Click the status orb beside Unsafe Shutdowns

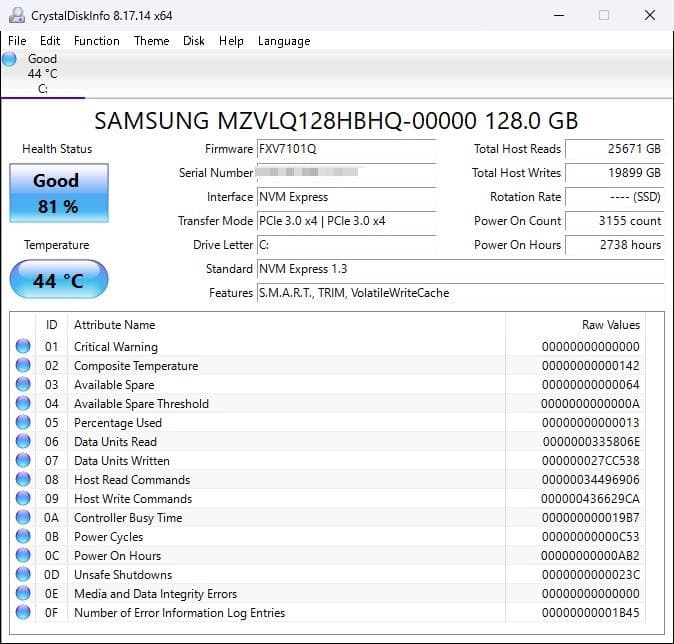23,575
